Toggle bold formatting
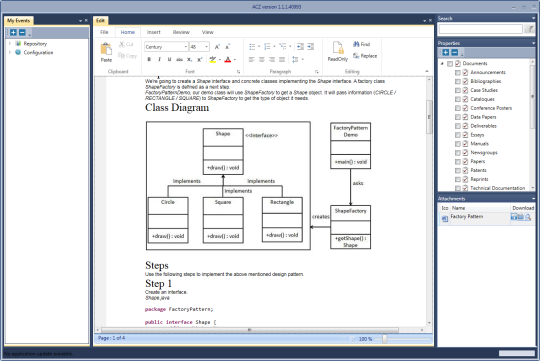The image size is (540, 361). click(149, 59)
